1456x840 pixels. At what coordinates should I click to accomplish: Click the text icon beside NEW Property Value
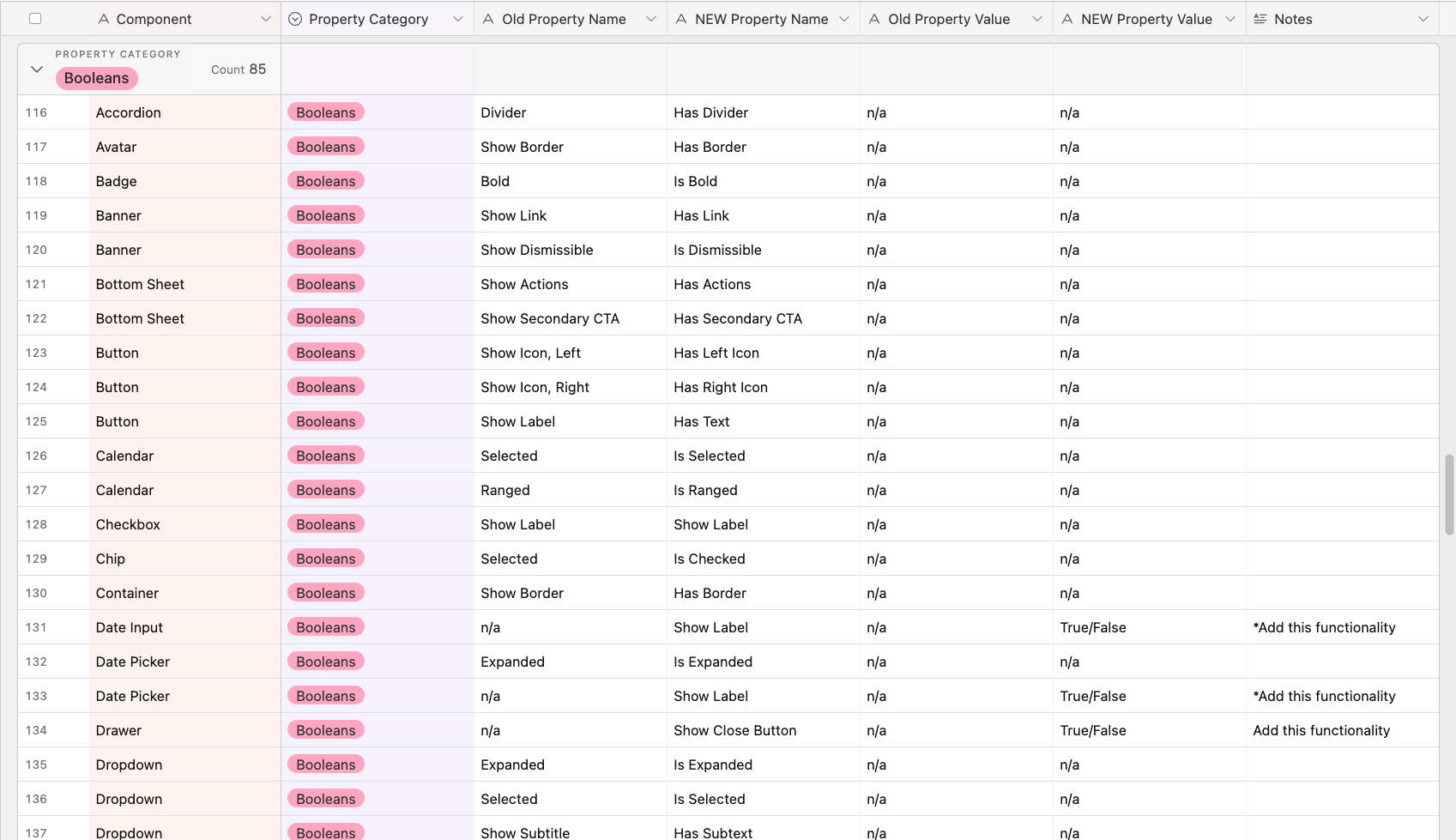tap(1067, 19)
